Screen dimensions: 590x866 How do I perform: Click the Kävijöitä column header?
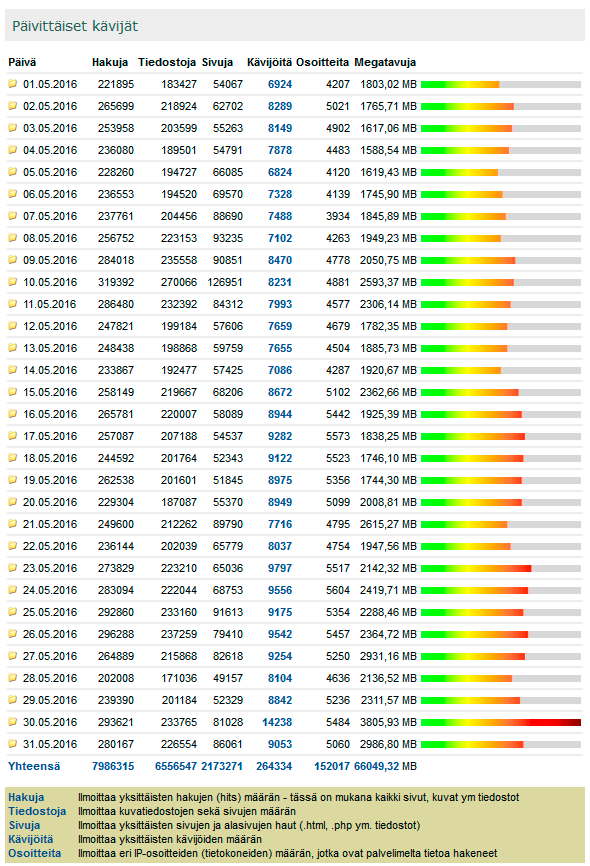click(x=270, y=62)
